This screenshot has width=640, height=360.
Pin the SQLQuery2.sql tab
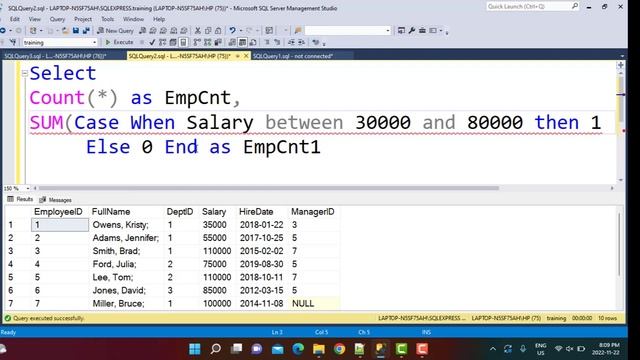coord(238,56)
